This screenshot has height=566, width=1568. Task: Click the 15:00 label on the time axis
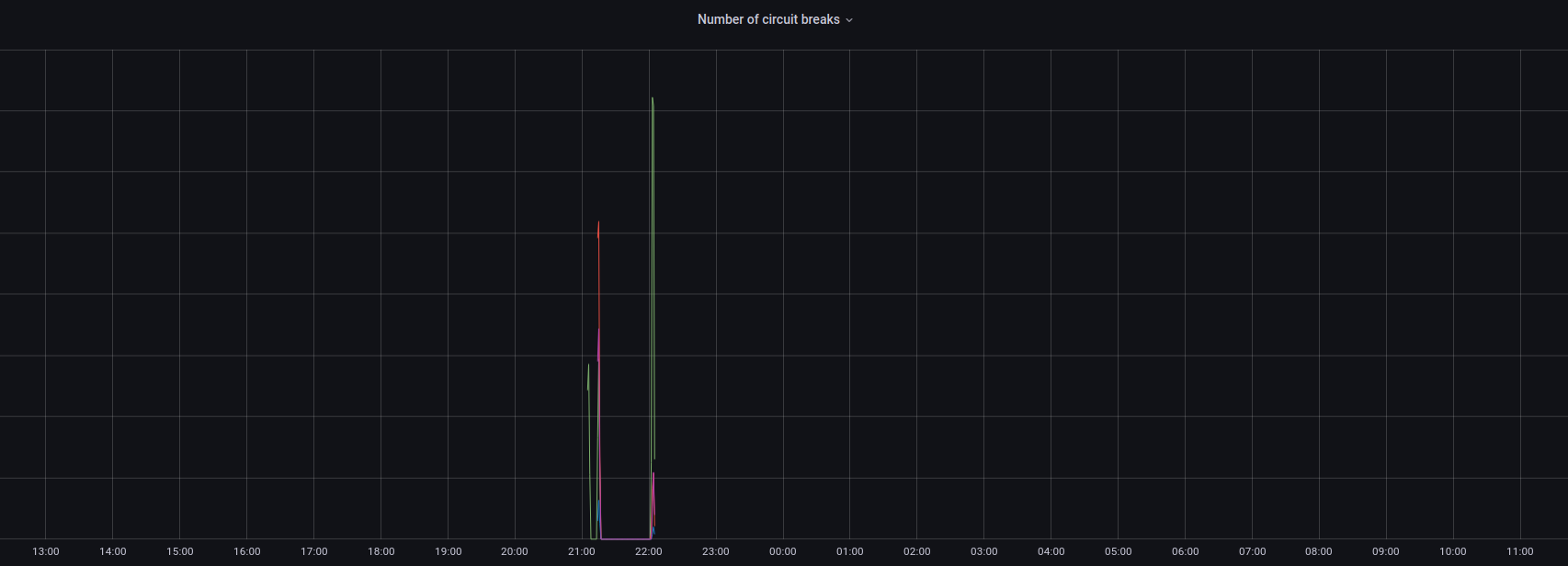click(180, 551)
